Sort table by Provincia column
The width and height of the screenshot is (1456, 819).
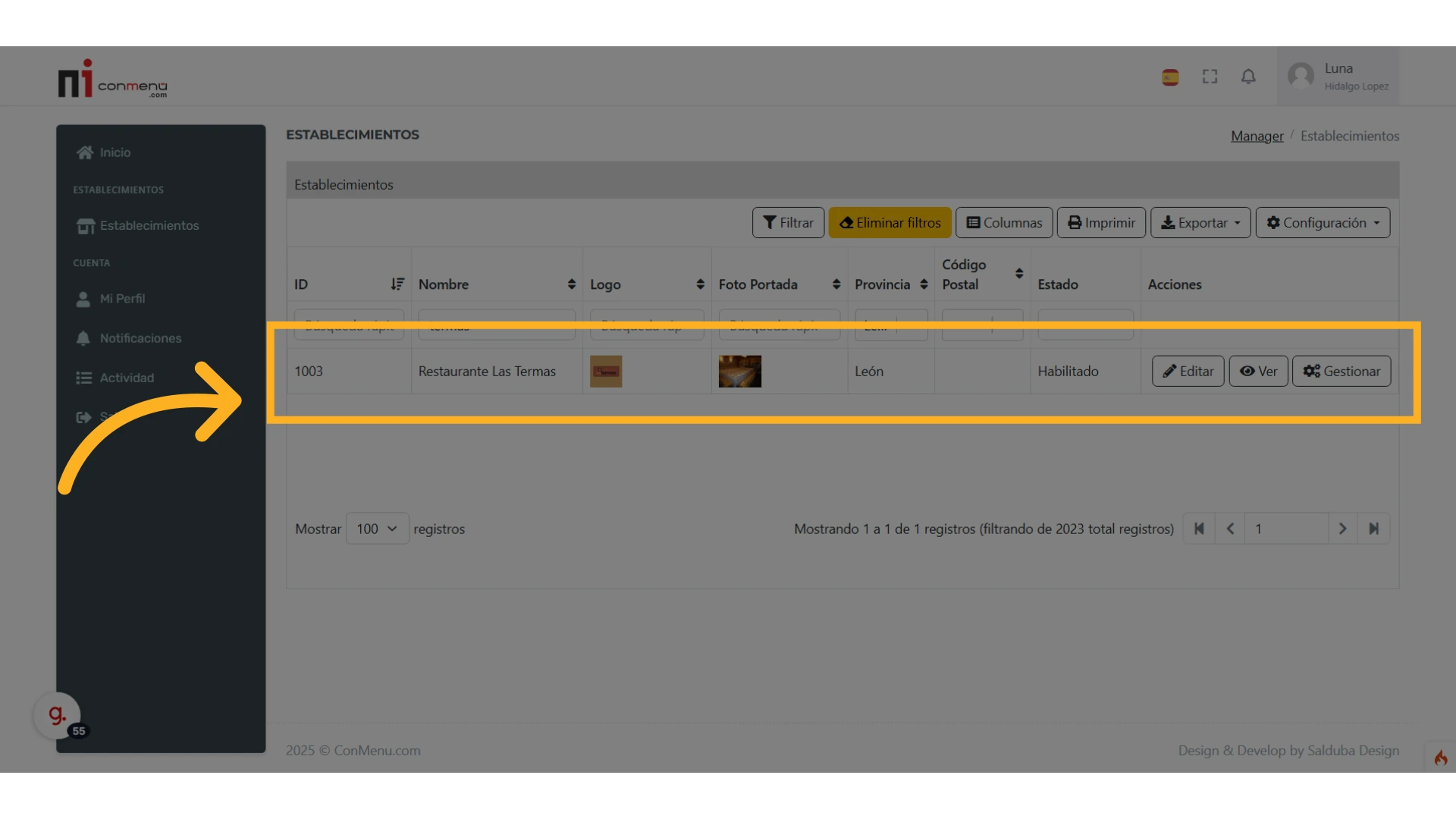click(x=923, y=284)
